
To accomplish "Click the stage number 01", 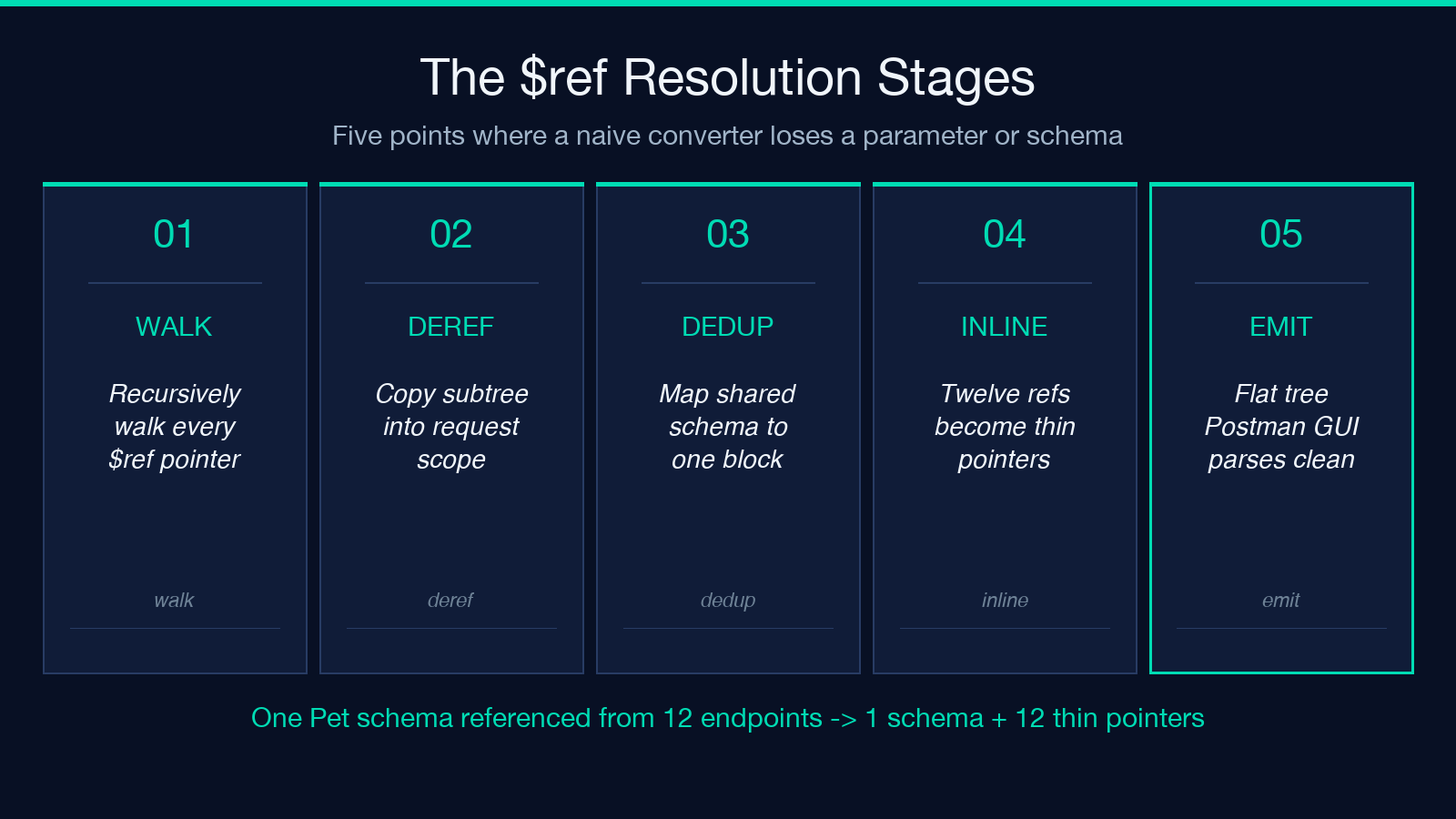I will pyautogui.click(x=174, y=235).
